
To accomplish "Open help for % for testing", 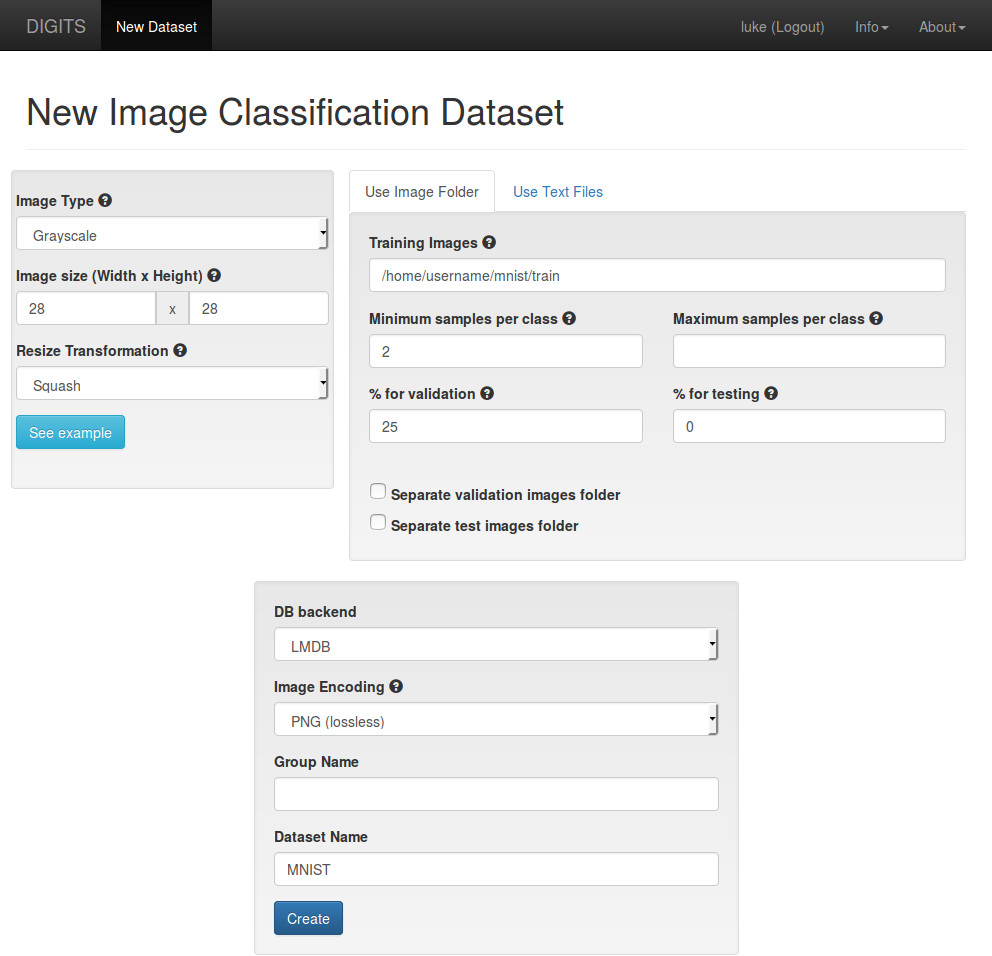I will click(770, 393).
